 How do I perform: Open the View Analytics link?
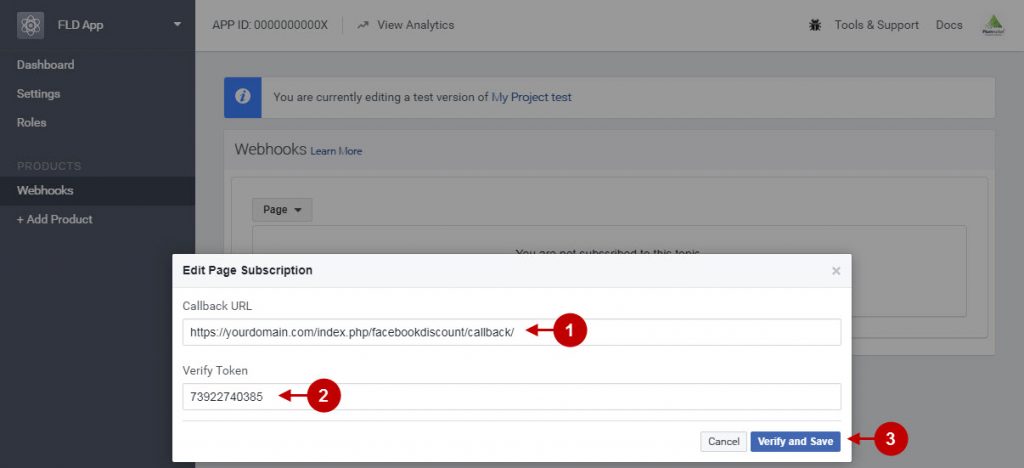click(415, 25)
